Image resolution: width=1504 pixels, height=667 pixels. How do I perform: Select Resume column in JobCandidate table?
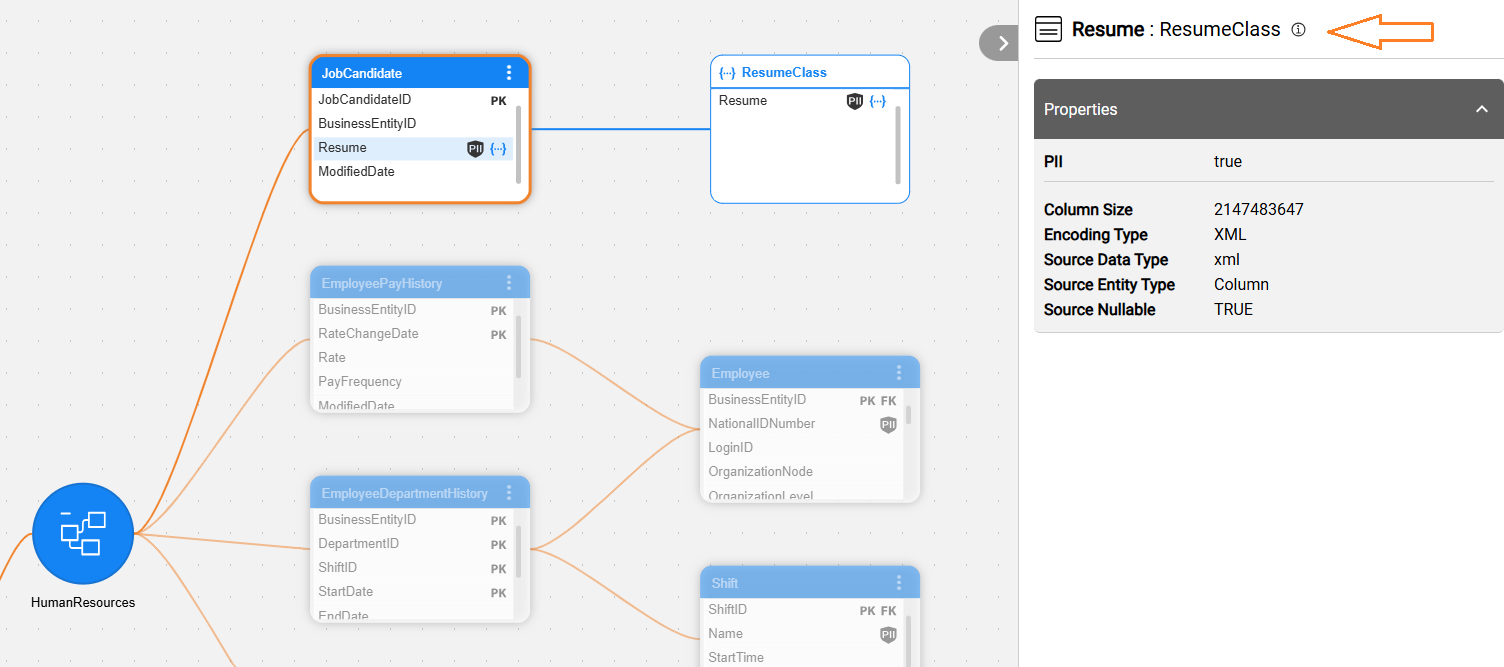pyautogui.click(x=413, y=148)
